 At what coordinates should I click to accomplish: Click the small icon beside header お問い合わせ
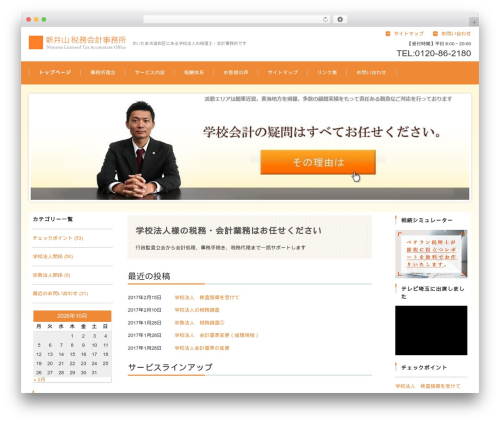435,34
